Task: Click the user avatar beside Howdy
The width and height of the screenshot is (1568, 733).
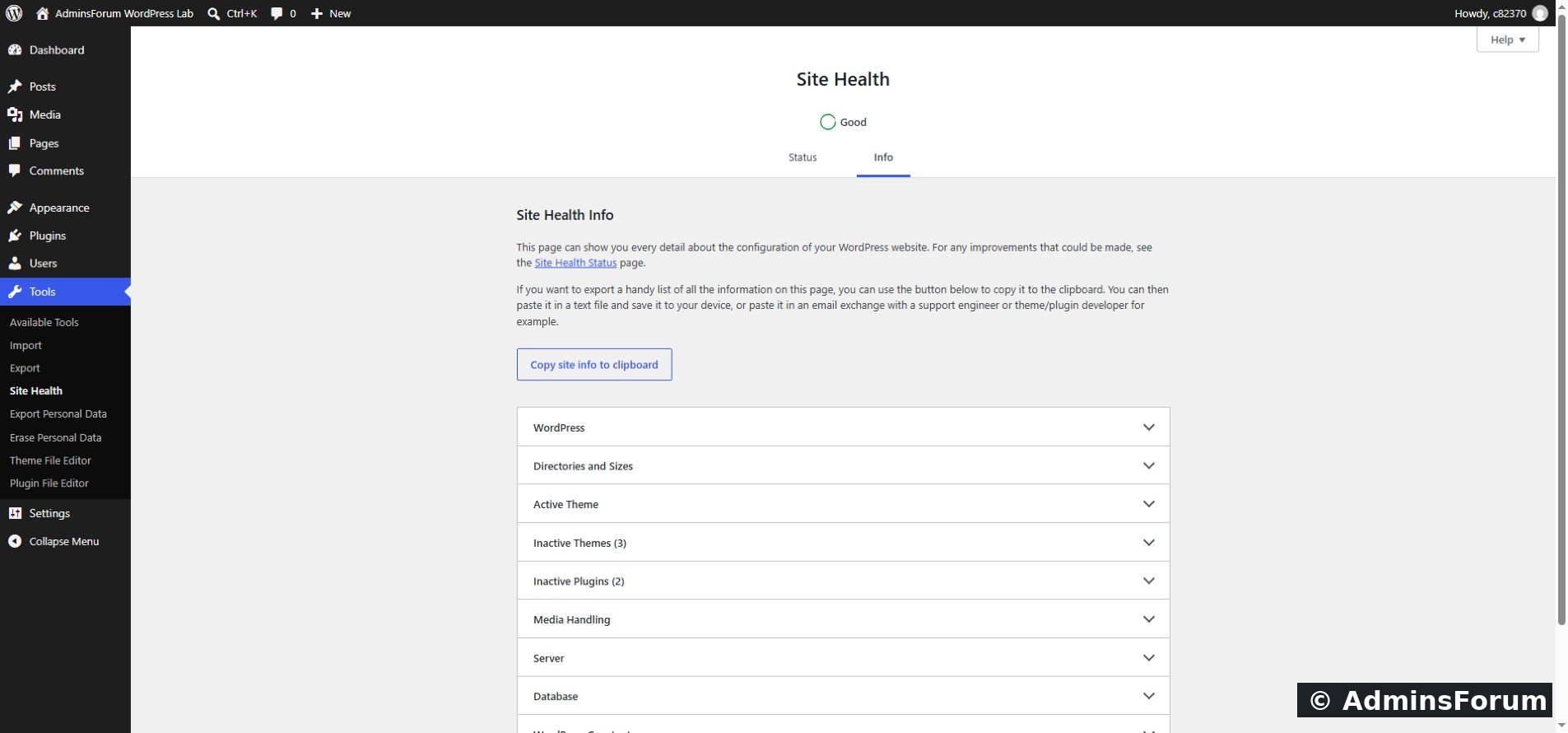Action: pyautogui.click(x=1540, y=13)
